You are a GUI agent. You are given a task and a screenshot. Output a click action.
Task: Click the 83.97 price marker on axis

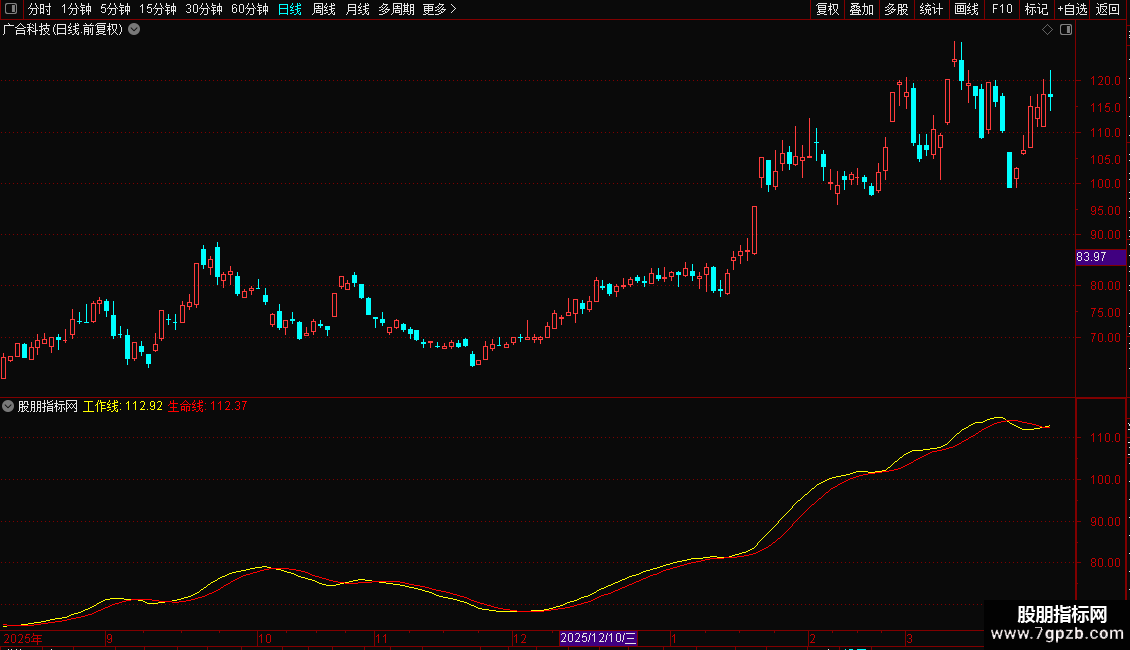pos(1100,257)
